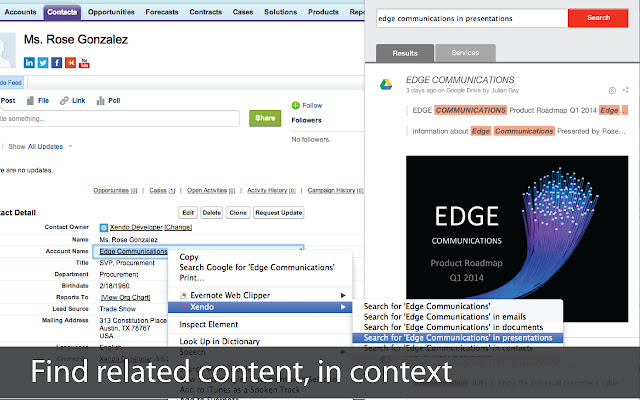The width and height of the screenshot is (640, 400).
Task: Click the Google Drive result icon
Action: pyautogui.click(x=386, y=84)
